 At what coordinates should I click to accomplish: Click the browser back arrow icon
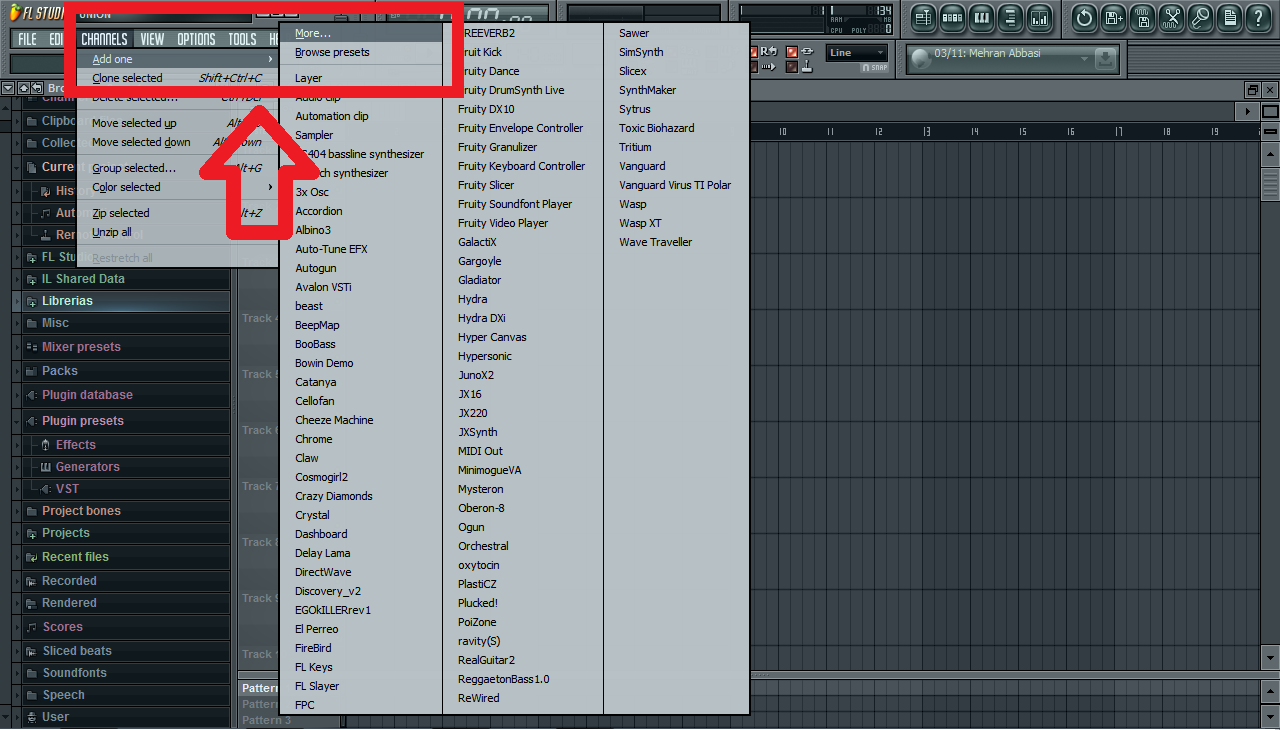point(37,89)
